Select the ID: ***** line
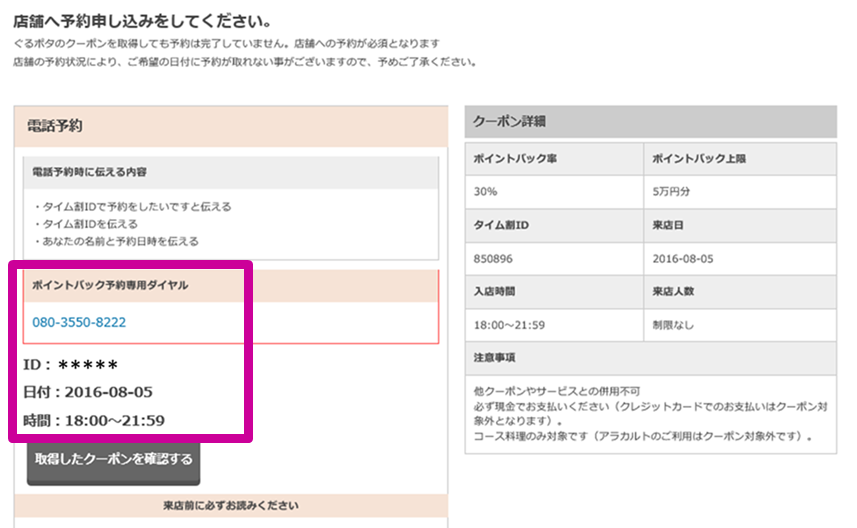This screenshot has width=857, height=528. coord(70,365)
